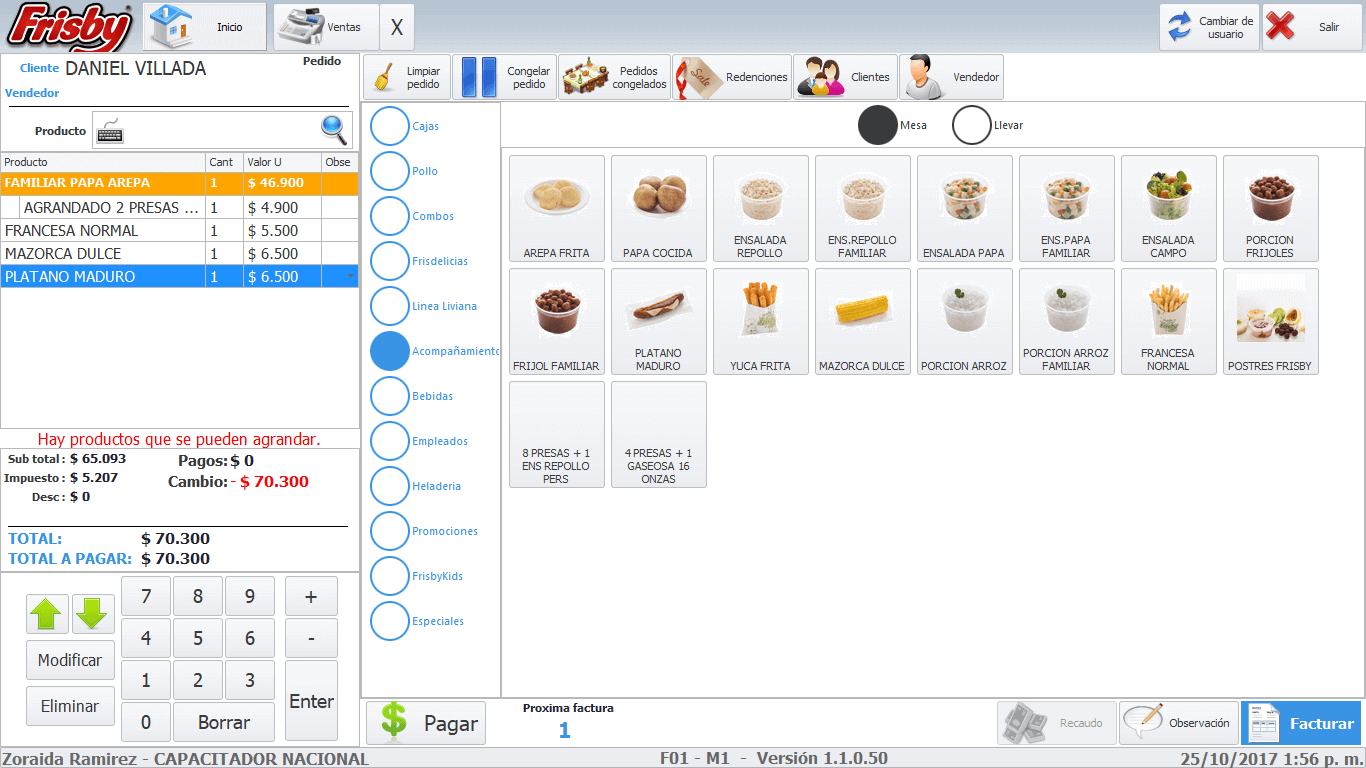Click the on-screen keyboard icon

[x=109, y=131]
